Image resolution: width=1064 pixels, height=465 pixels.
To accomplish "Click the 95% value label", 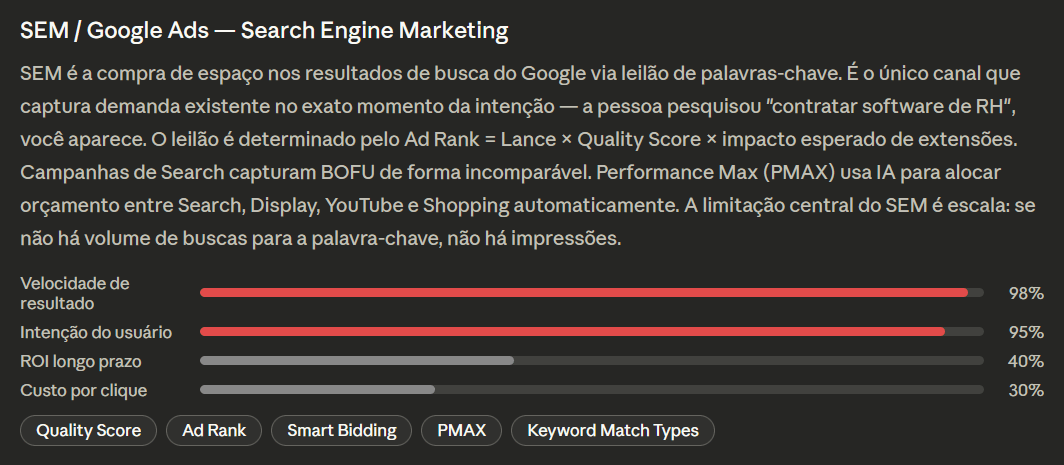I will pos(1025,333).
